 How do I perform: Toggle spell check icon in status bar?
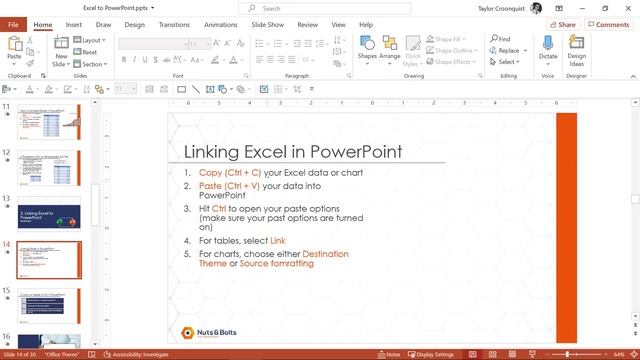[92, 354]
